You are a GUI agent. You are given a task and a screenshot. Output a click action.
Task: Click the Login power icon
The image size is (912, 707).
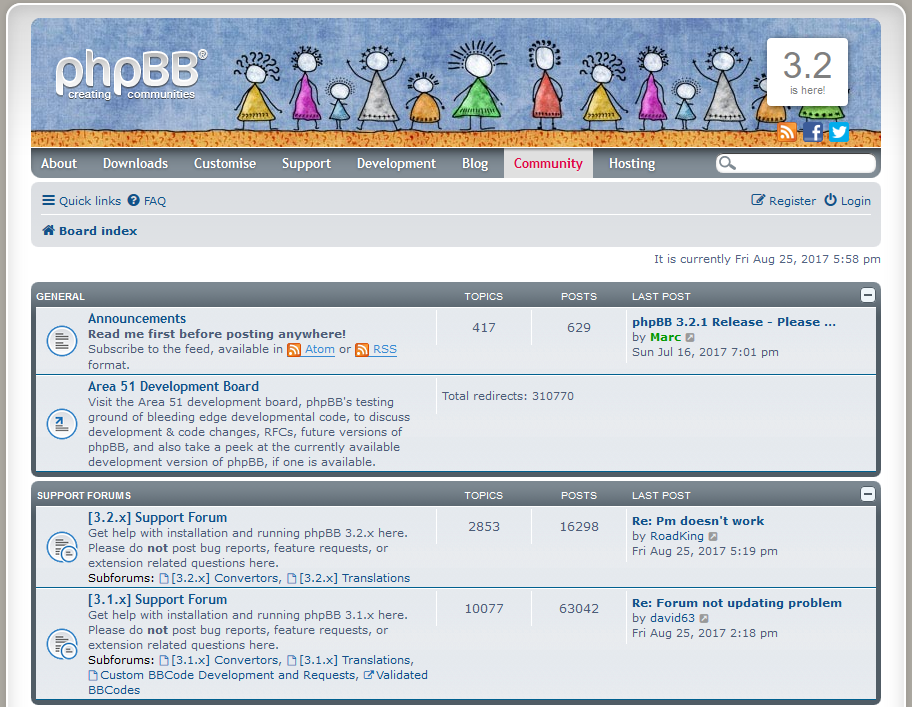click(x=831, y=200)
